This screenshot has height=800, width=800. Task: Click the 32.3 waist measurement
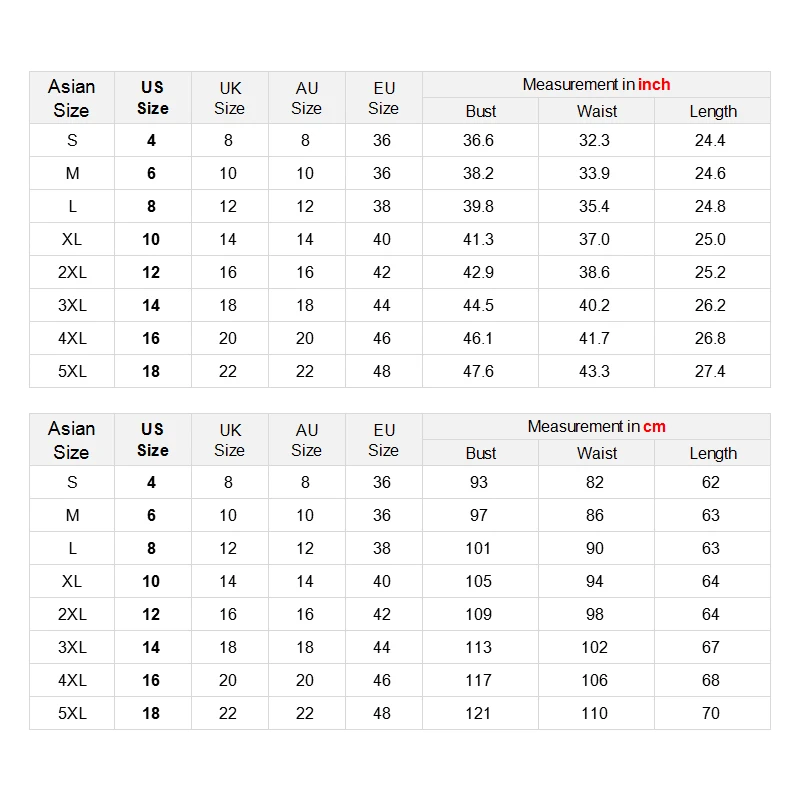pyautogui.click(x=594, y=140)
